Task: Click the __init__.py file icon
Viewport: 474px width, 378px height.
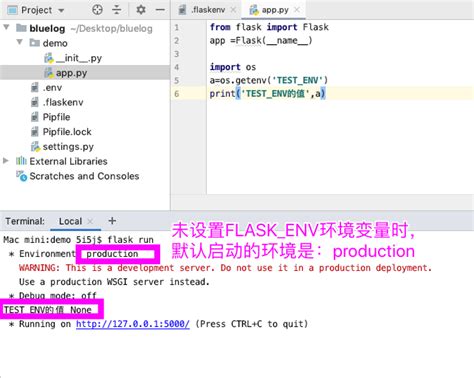Action: point(49,58)
